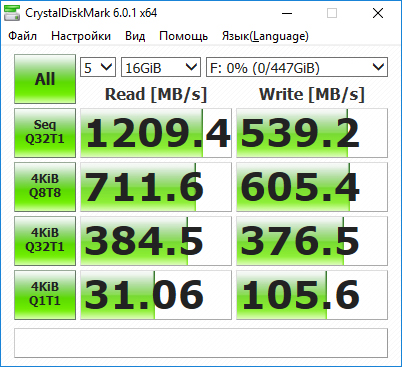Click the sequential read result 1209.4
402x367 pixels.
click(156, 133)
